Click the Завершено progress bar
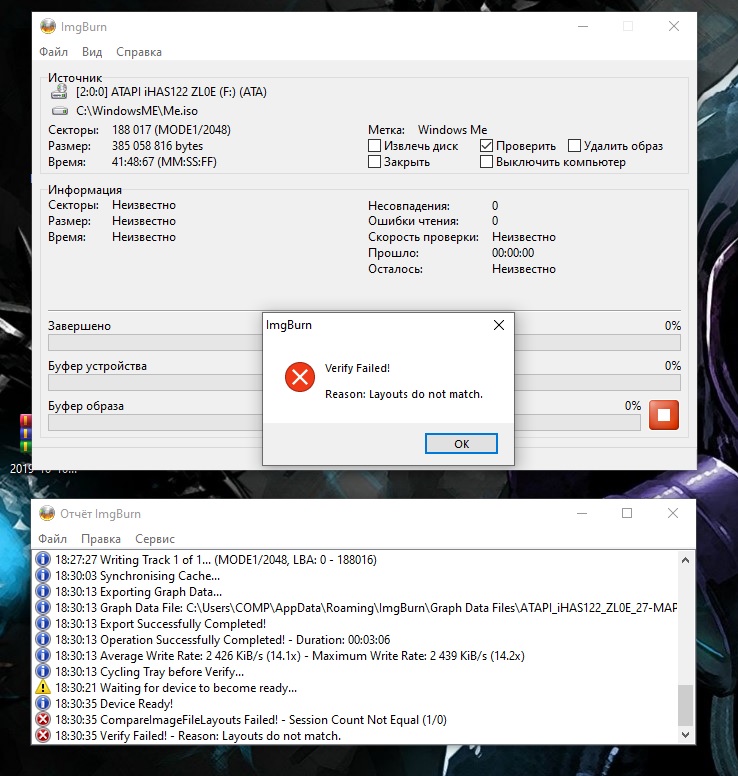The image size is (738, 776). pos(364,342)
